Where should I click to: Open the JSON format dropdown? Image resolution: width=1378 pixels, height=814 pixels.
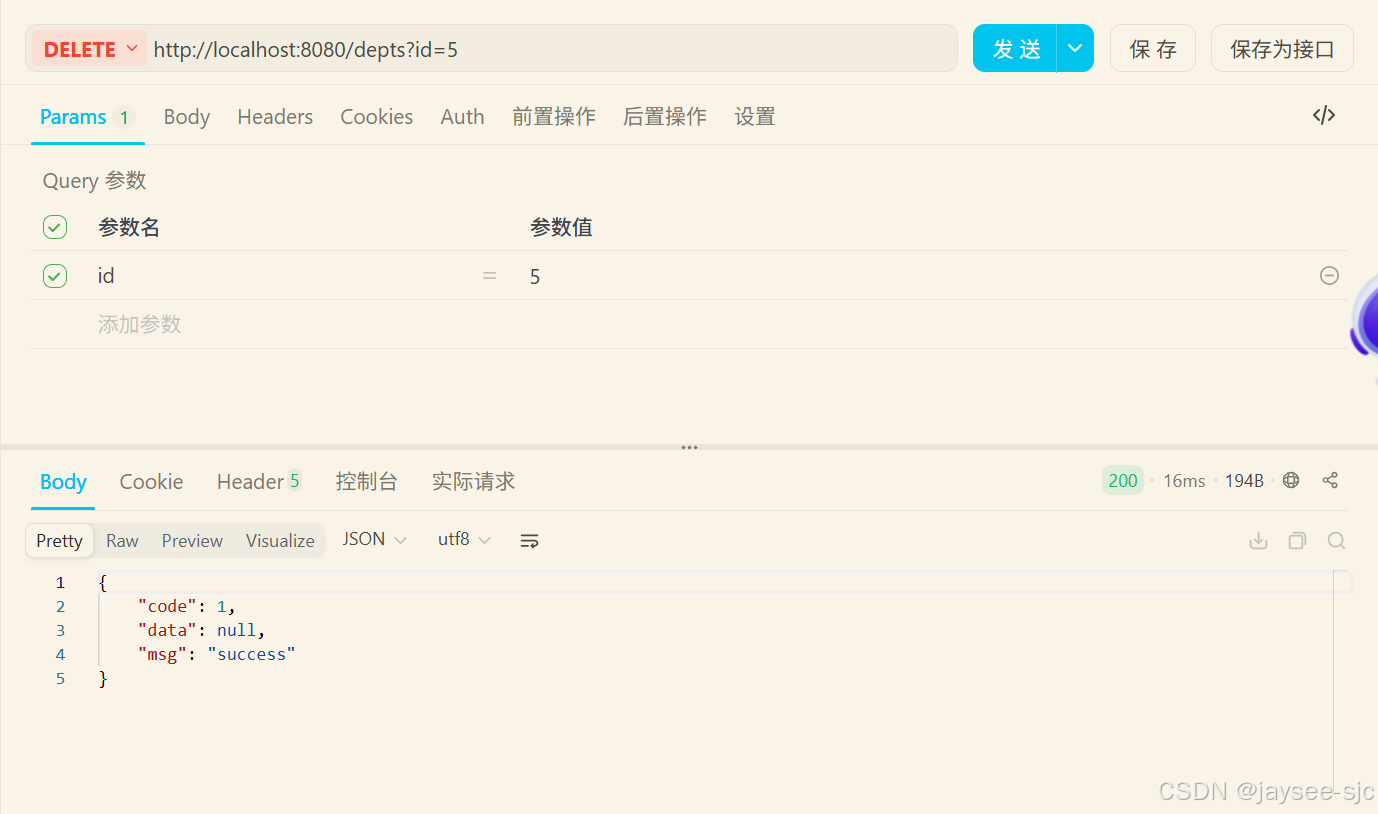[374, 539]
